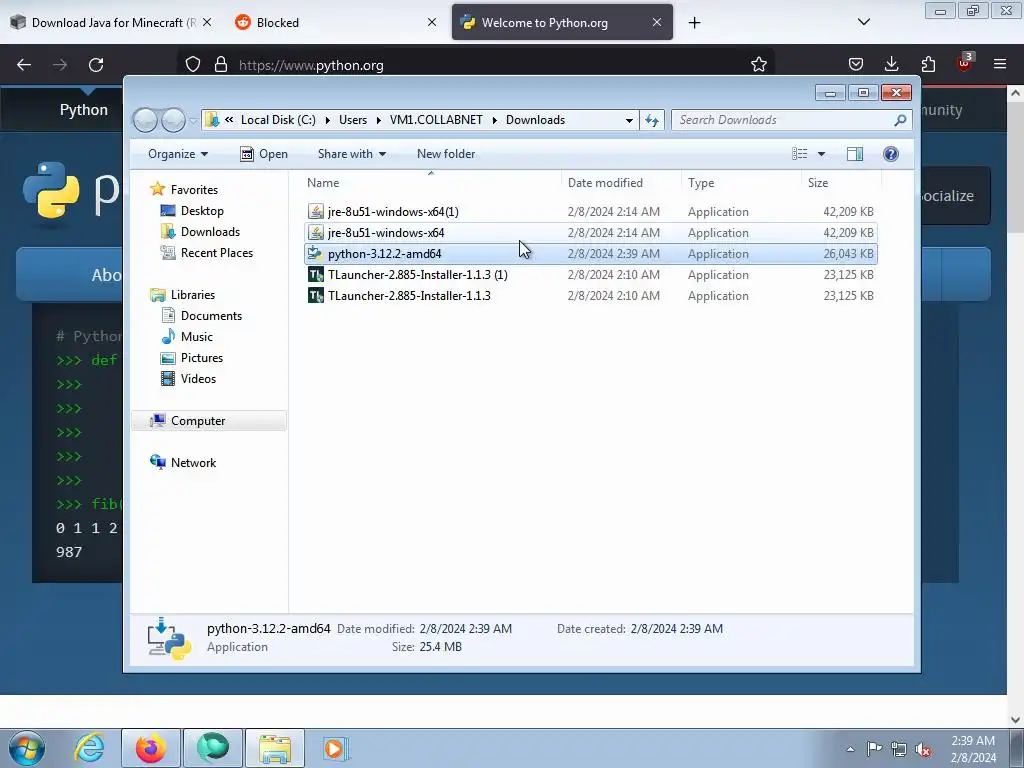Open the list all tabs dropdown
This screenshot has width=1024, height=768.
(864, 22)
